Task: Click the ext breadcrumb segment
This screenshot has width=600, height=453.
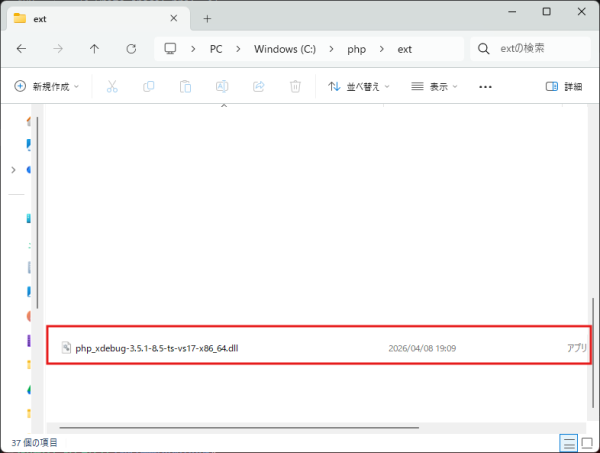Action: coord(404,49)
